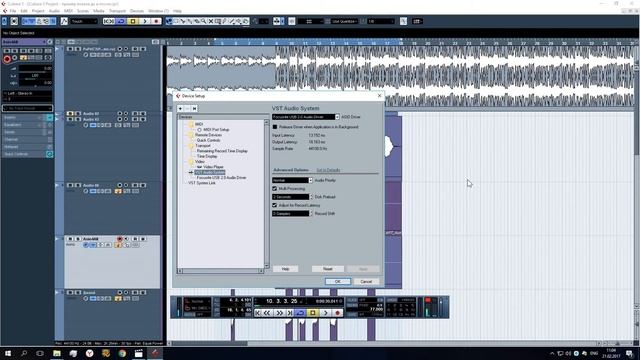Click Go to Project Start in Transport panel

click(258, 313)
